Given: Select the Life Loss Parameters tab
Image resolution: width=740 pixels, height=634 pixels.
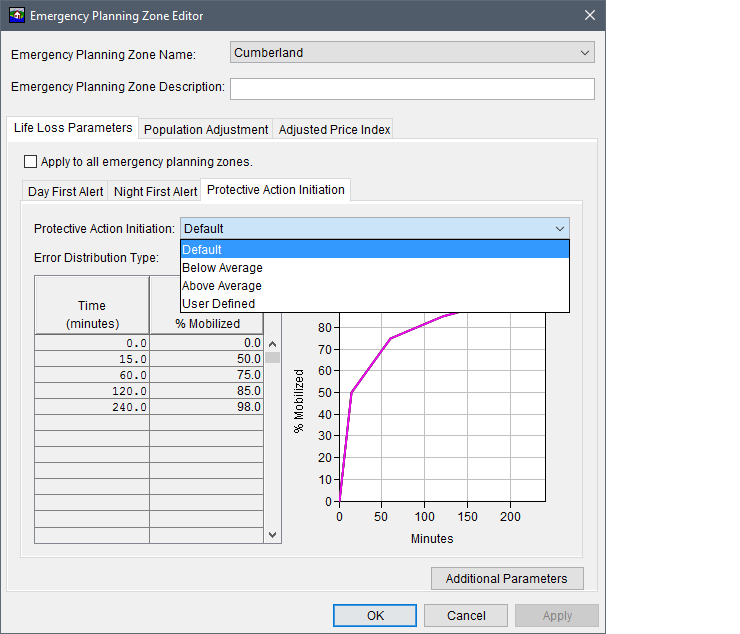Looking at the screenshot, I should (x=72, y=128).
